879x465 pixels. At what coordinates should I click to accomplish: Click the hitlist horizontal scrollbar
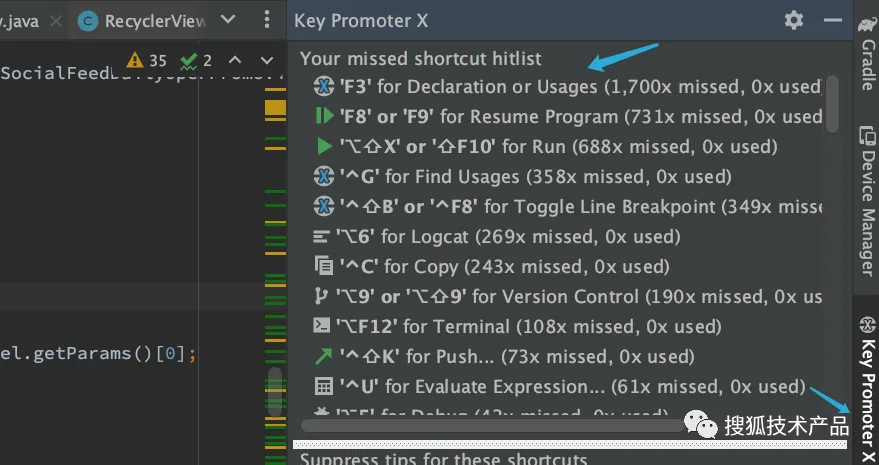500,425
